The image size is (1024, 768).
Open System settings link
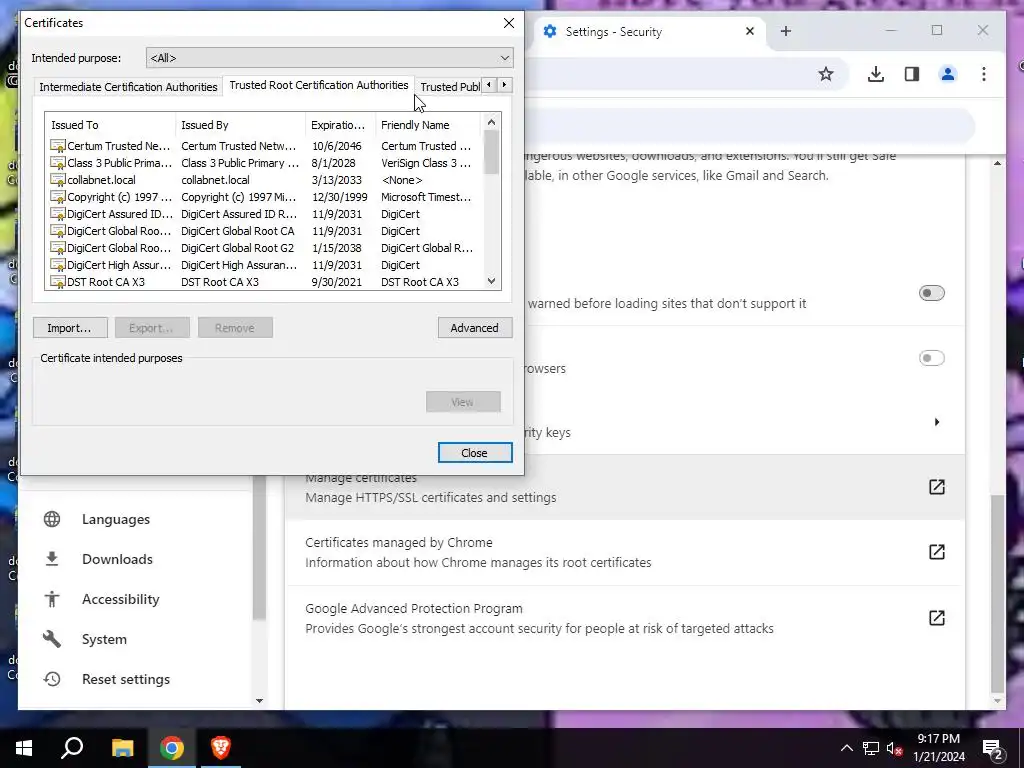[x=104, y=639]
